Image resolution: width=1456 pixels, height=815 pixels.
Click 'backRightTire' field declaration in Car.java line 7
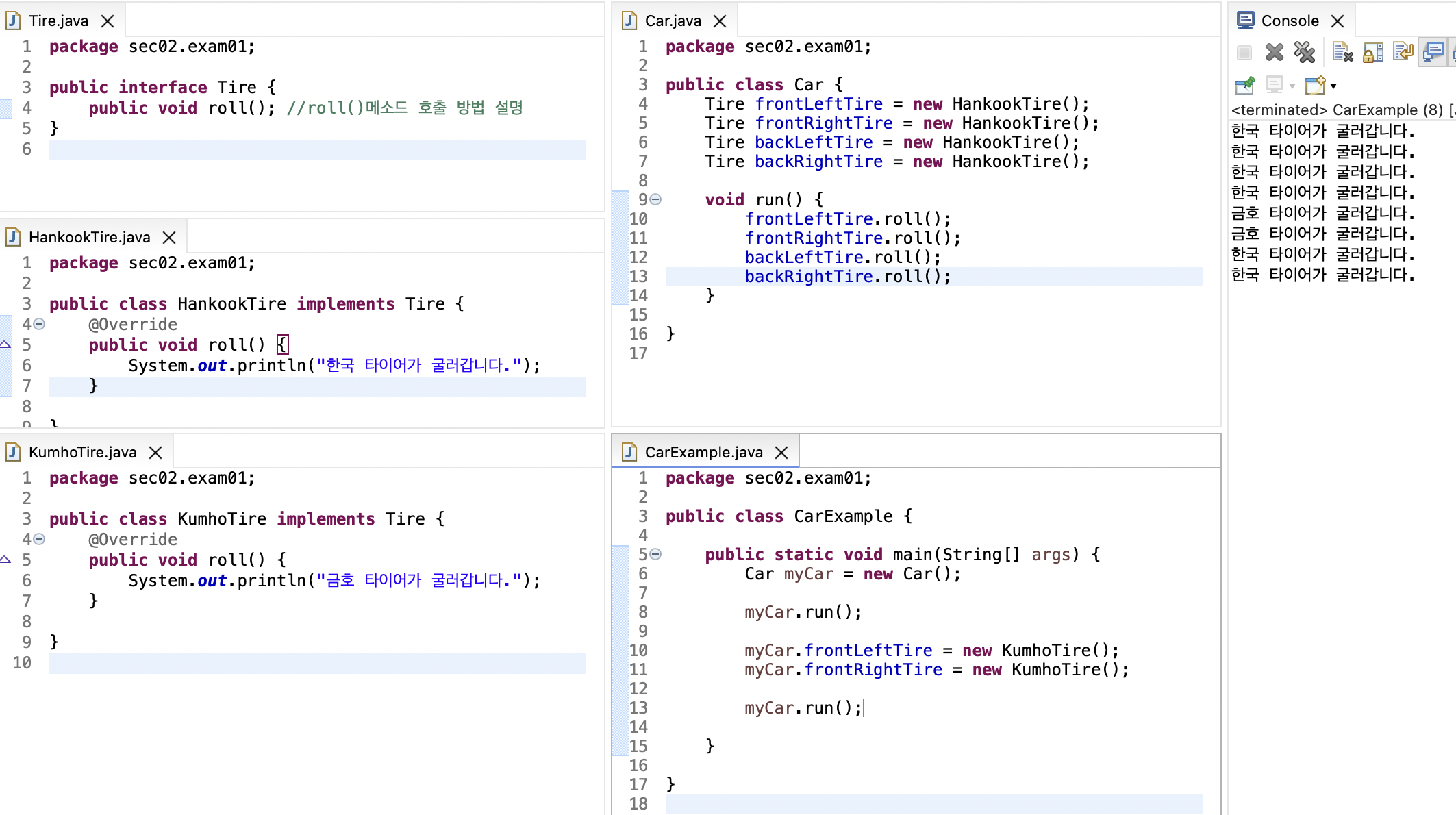(818, 161)
